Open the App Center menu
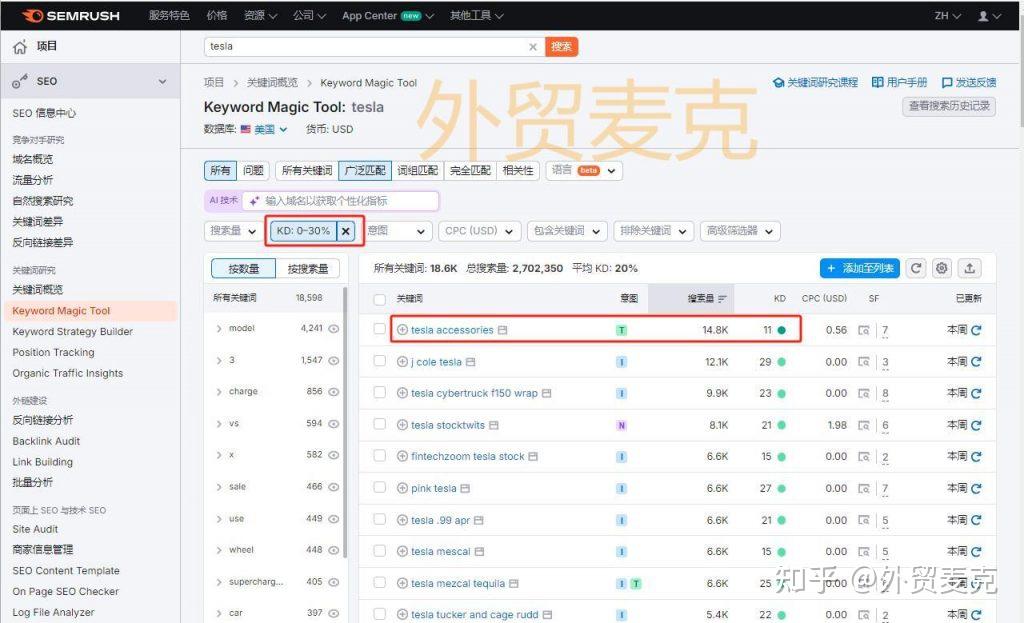This screenshot has width=1024, height=623. pos(388,16)
